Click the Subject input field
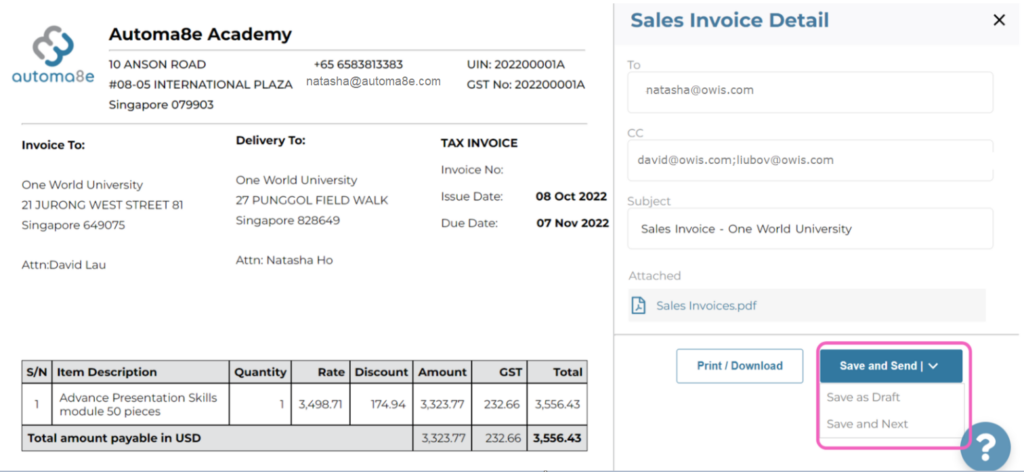The height and width of the screenshot is (472, 1024). 810,228
